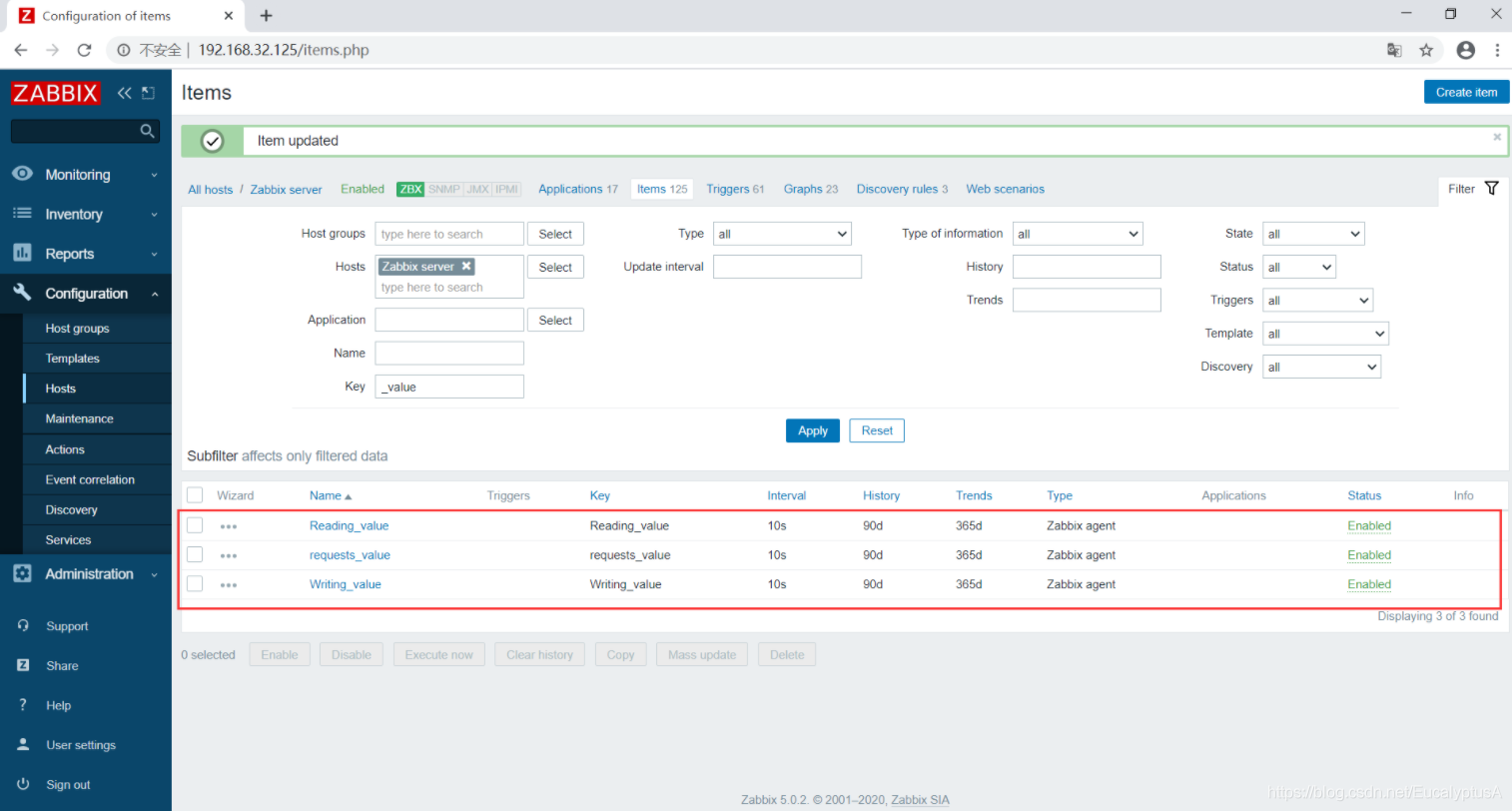Open the Zabbix SIA footer link
The image size is (1512, 811).
(x=920, y=799)
